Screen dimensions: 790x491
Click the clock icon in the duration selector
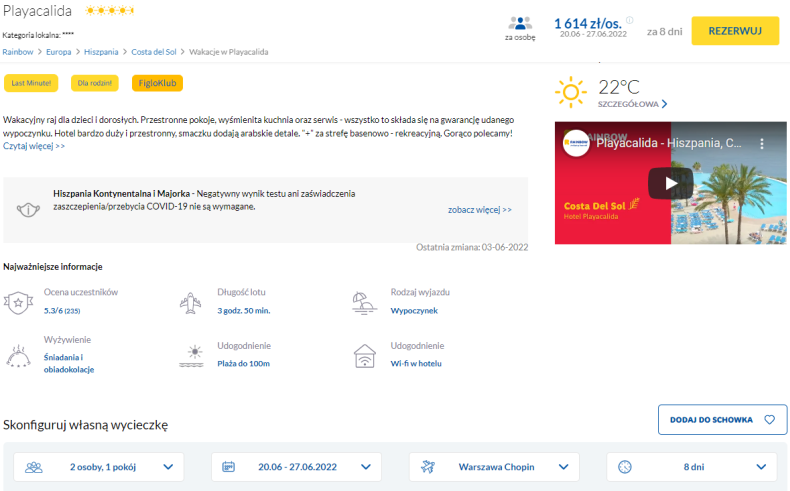625,467
